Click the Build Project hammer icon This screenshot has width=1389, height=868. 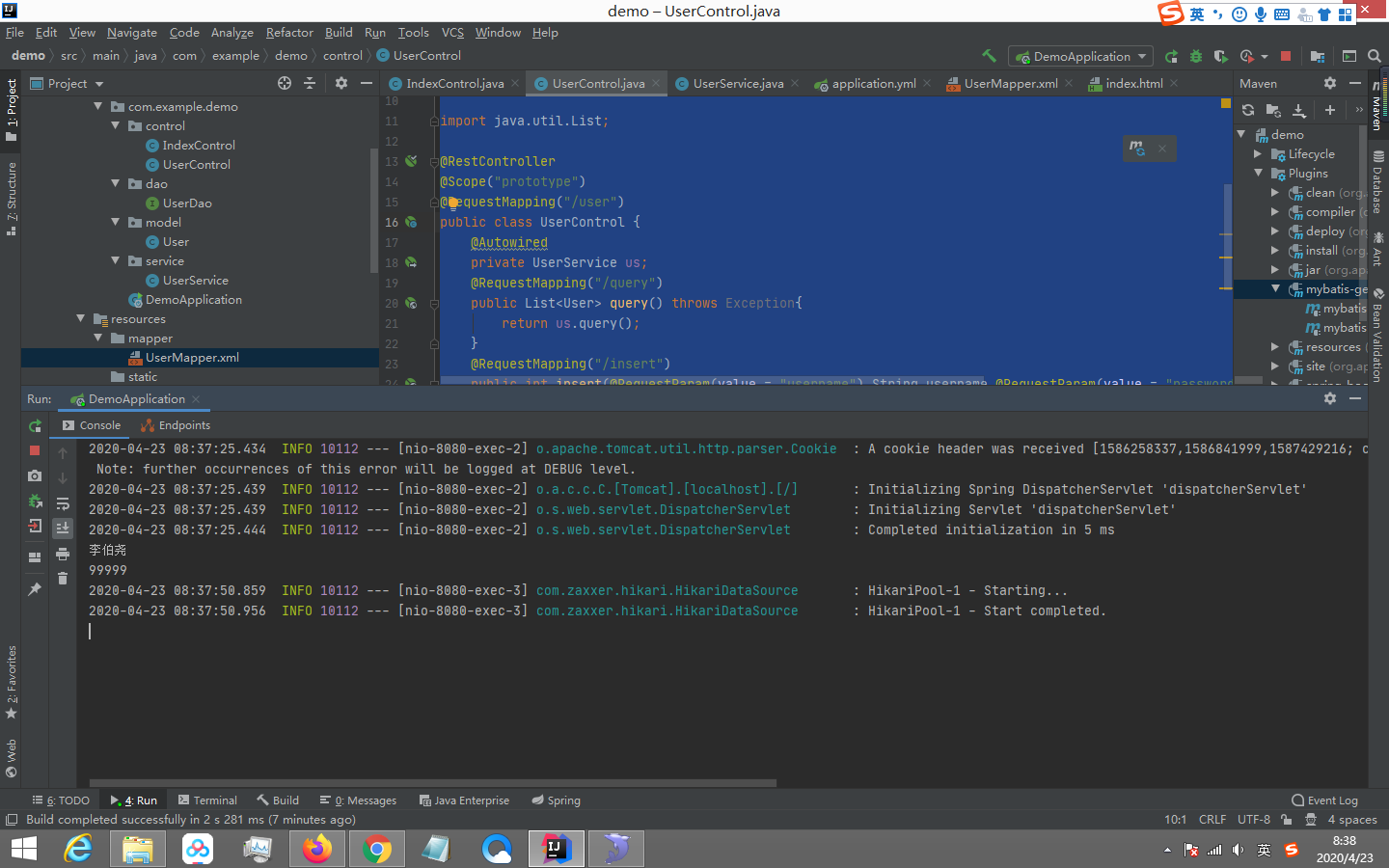tap(989, 56)
